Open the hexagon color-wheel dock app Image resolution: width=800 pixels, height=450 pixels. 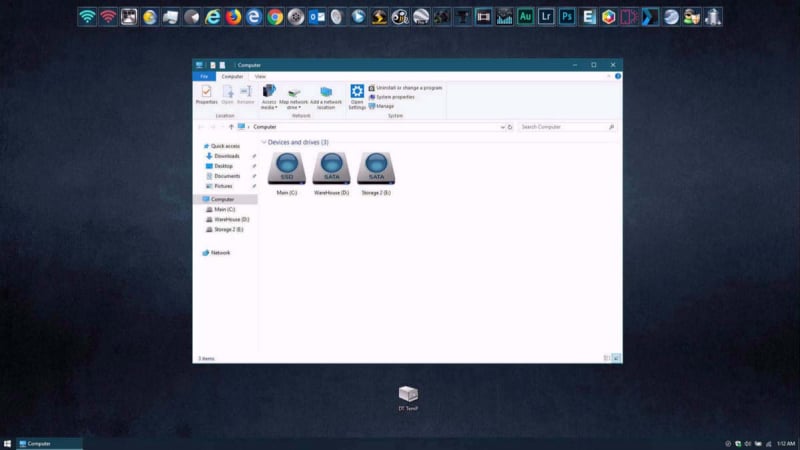(x=608, y=17)
